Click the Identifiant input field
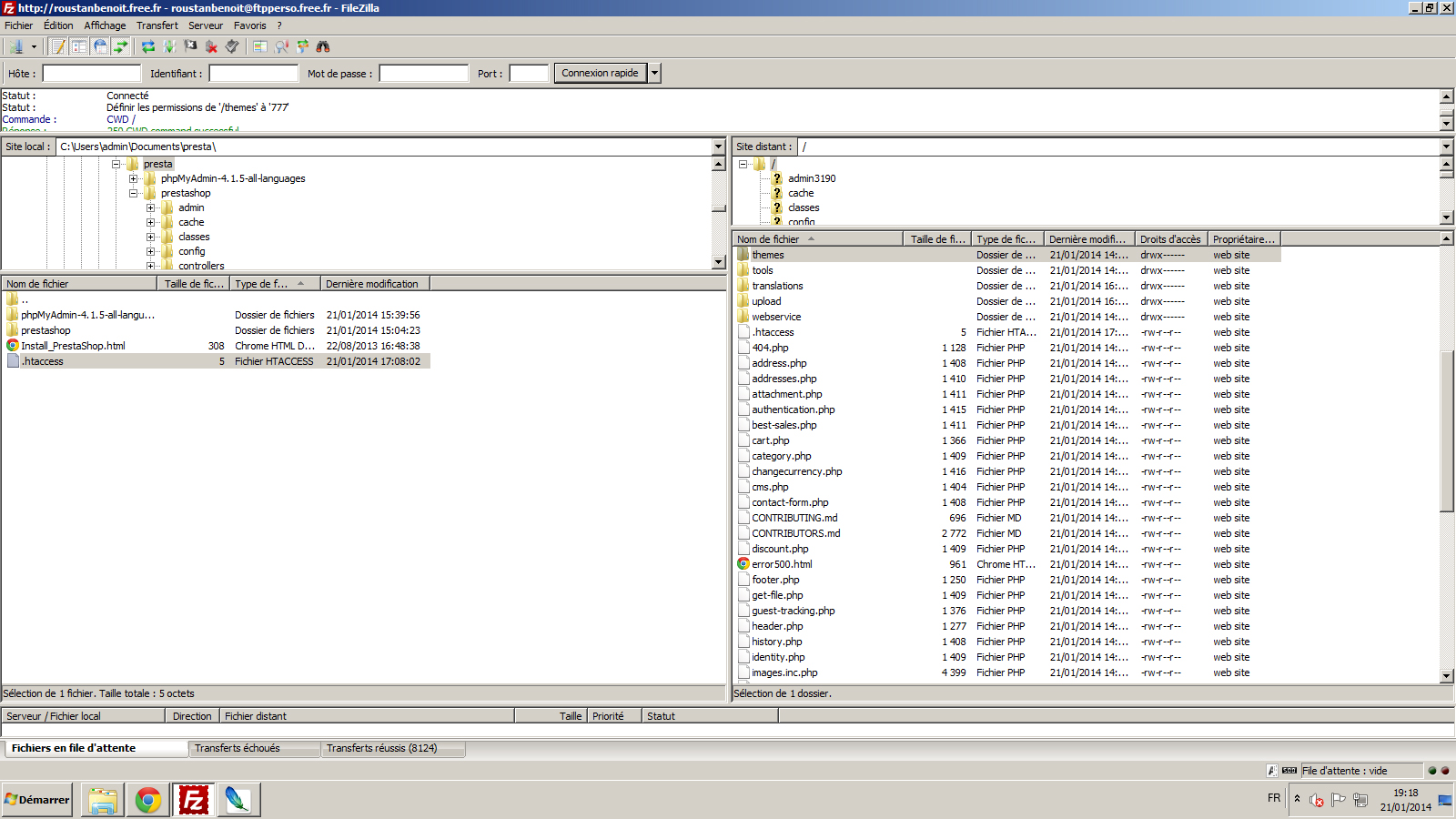The height and width of the screenshot is (819, 1456). click(x=254, y=74)
